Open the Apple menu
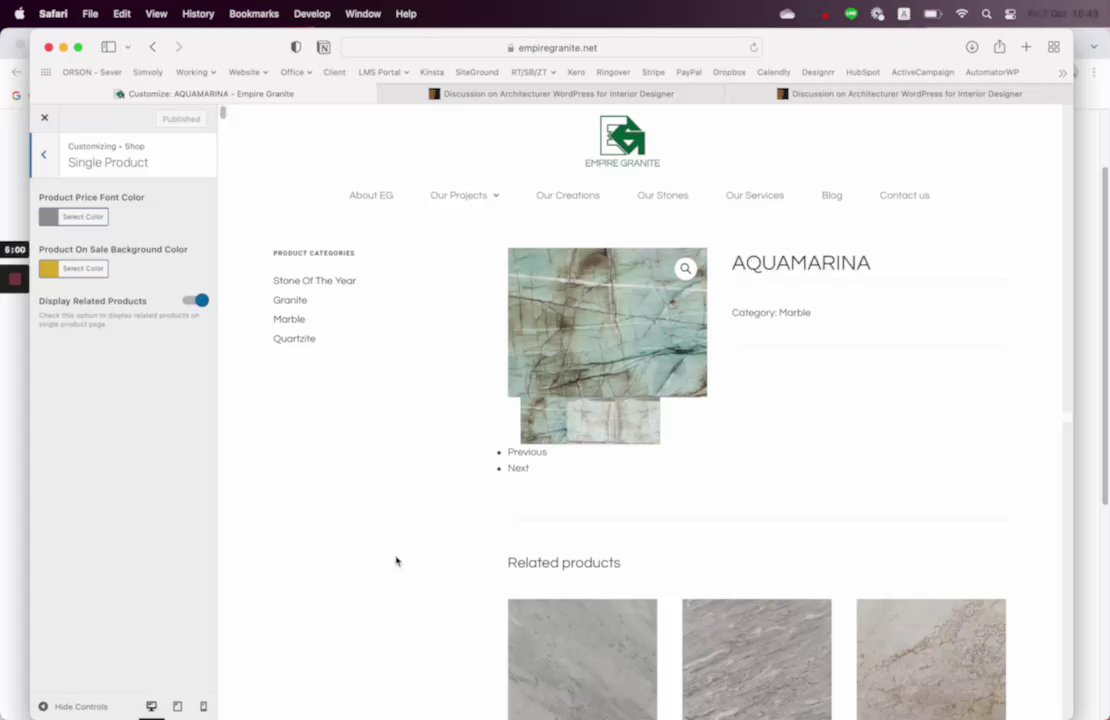Image resolution: width=1110 pixels, height=720 pixels. click(x=19, y=13)
